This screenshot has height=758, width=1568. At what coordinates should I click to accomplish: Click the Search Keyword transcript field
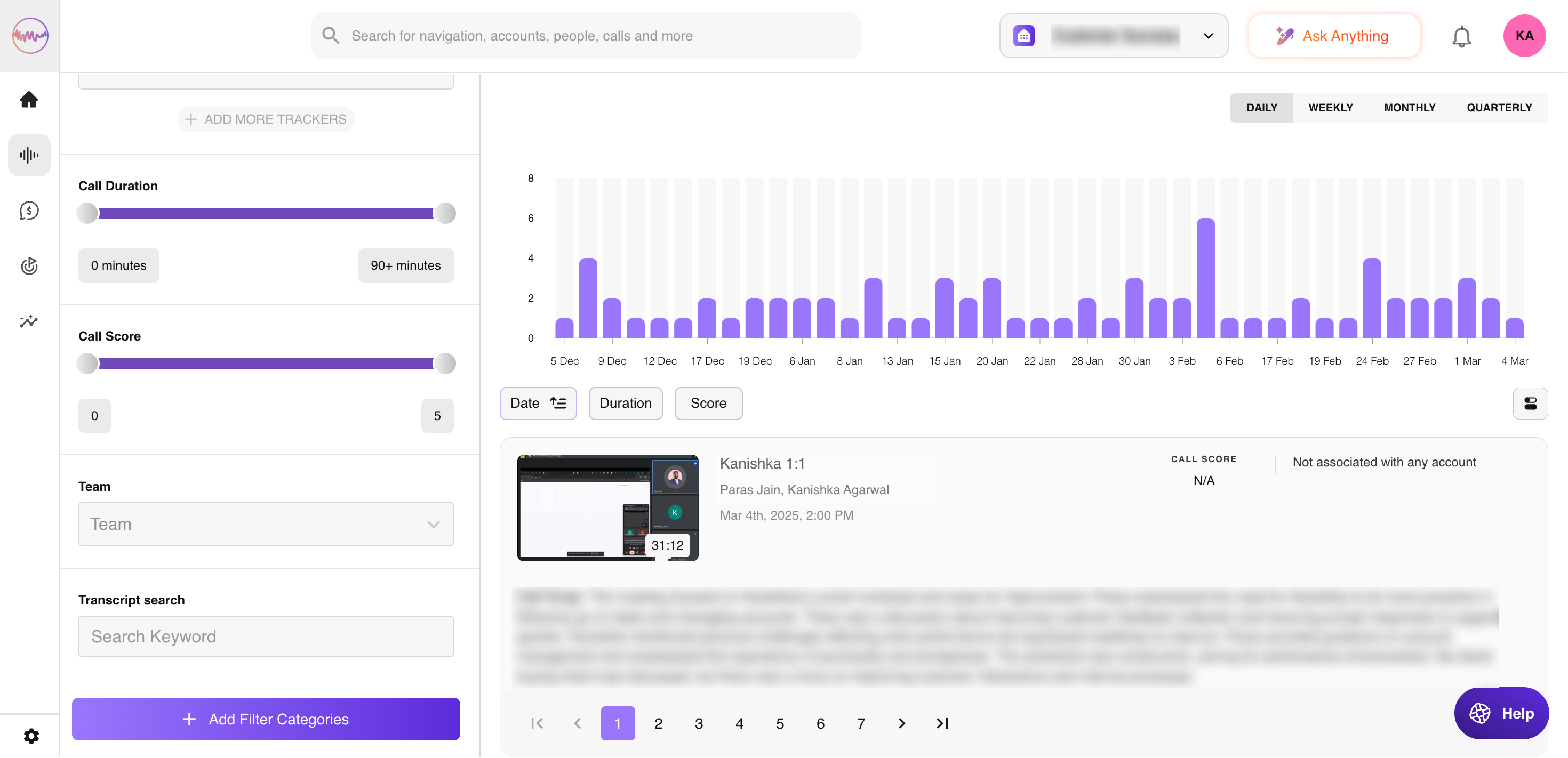(x=266, y=636)
